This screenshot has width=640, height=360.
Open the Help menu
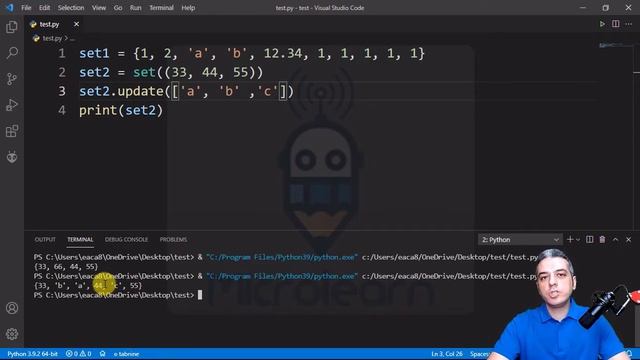coord(188,8)
